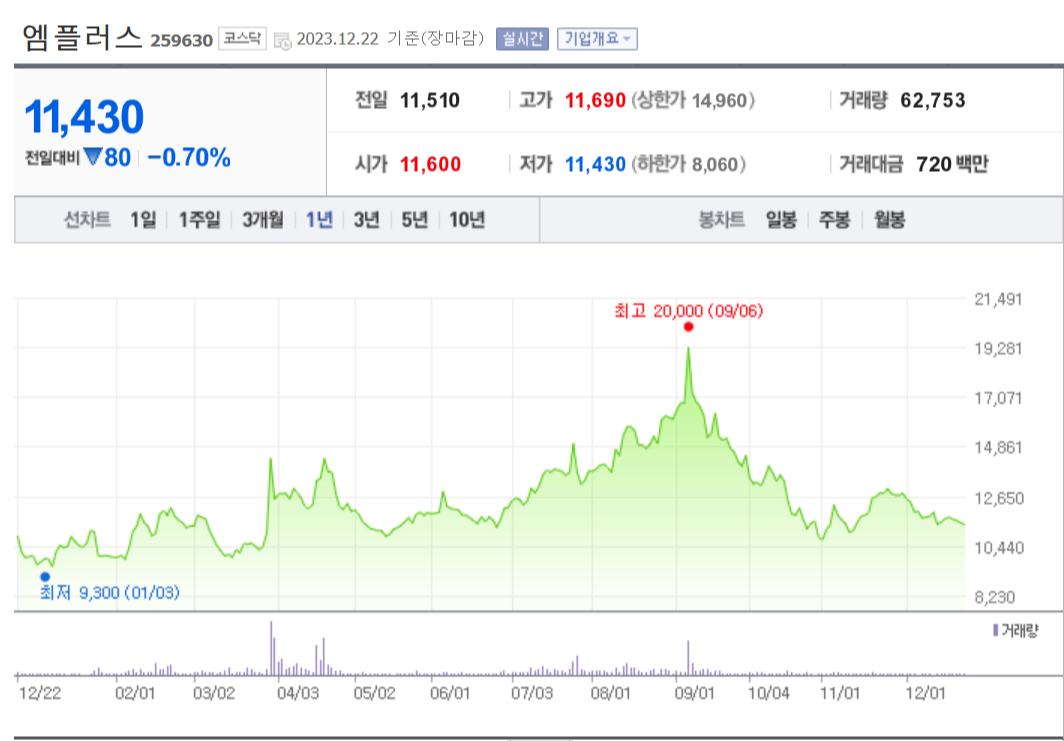Image resolution: width=1064 pixels, height=741 pixels.
Task: Click the 실시간 button
Action: [522, 39]
